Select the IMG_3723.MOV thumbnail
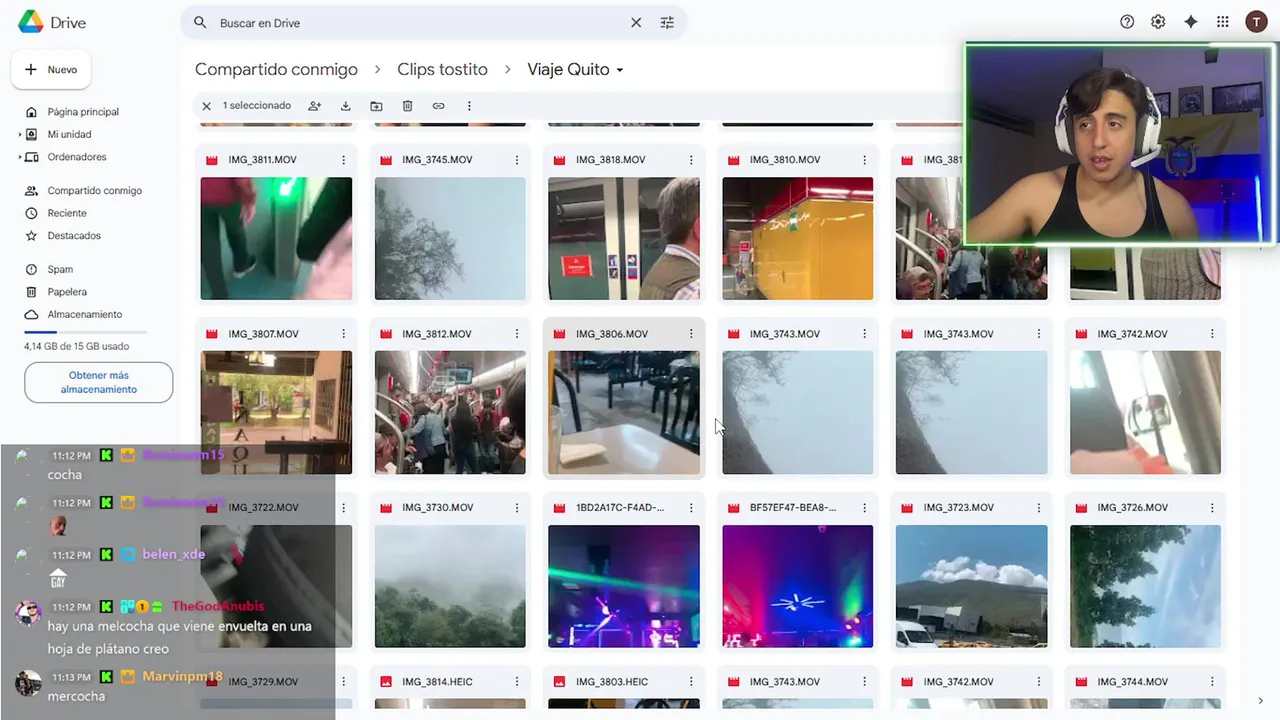Viewport: 1280px width, 720px height. (971, 586)
